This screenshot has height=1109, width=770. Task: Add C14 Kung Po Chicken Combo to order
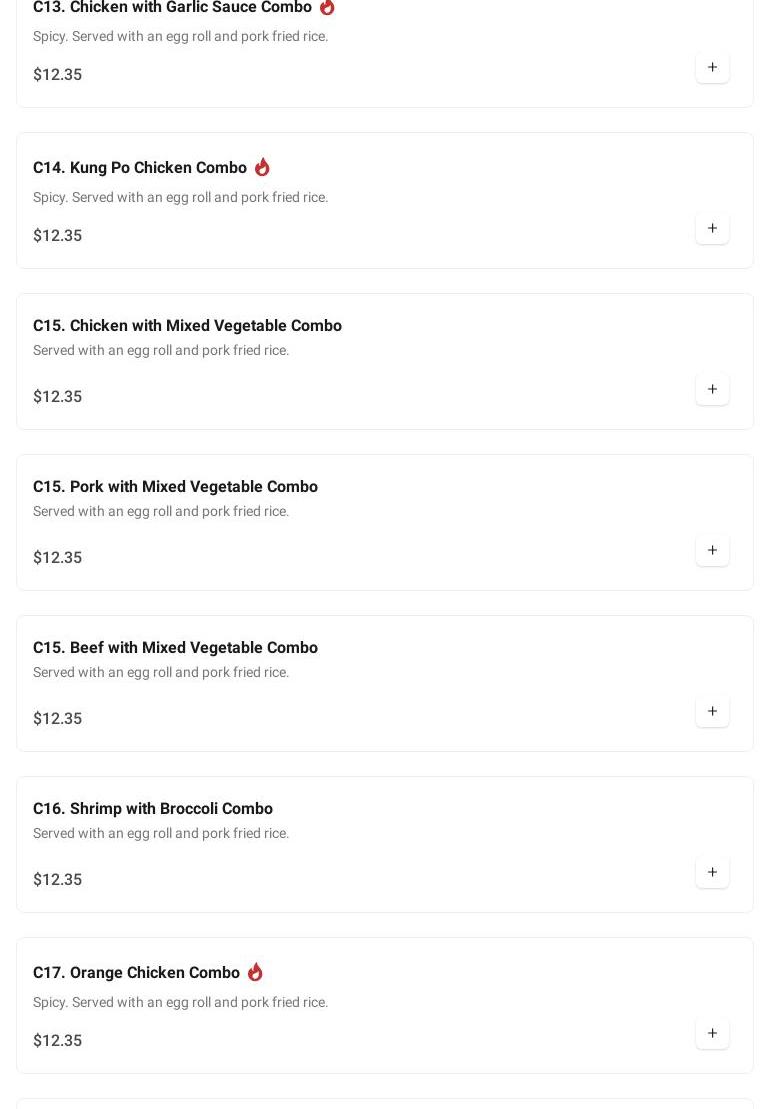(x=712, y=229)
